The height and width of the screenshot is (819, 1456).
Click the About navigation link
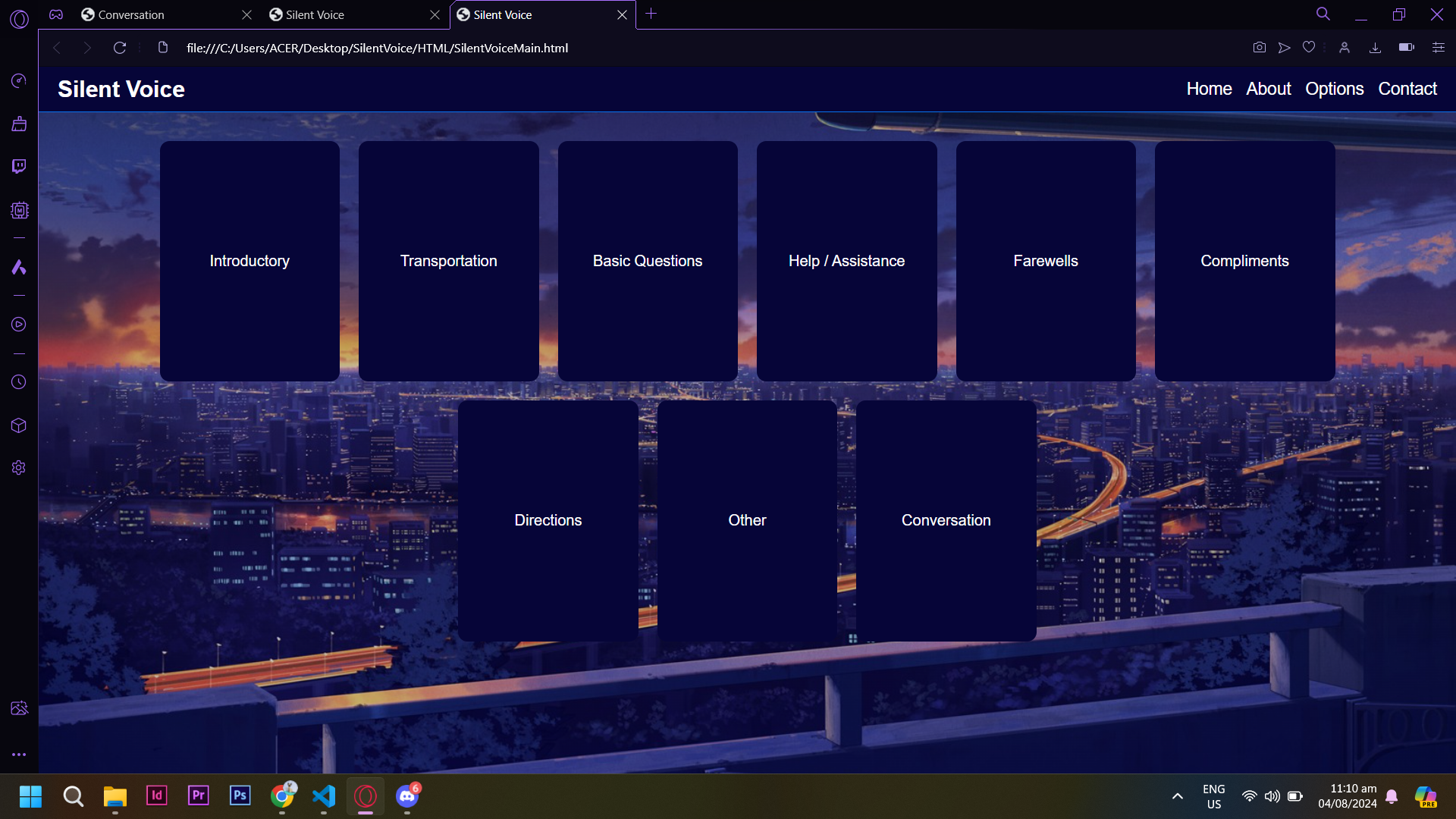(1268, 89)
